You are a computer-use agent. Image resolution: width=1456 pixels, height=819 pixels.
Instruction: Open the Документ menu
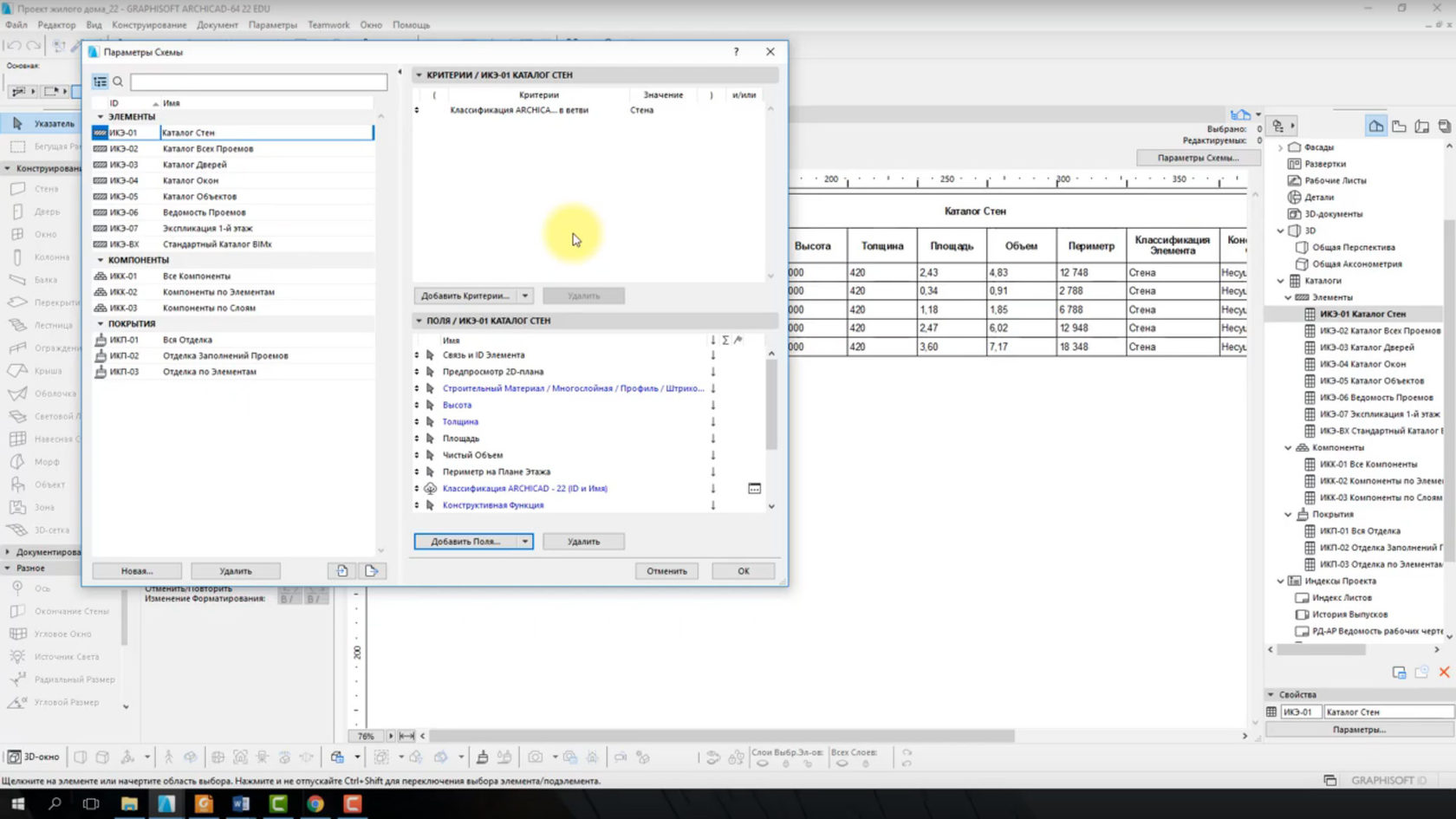tap(217, 25)
